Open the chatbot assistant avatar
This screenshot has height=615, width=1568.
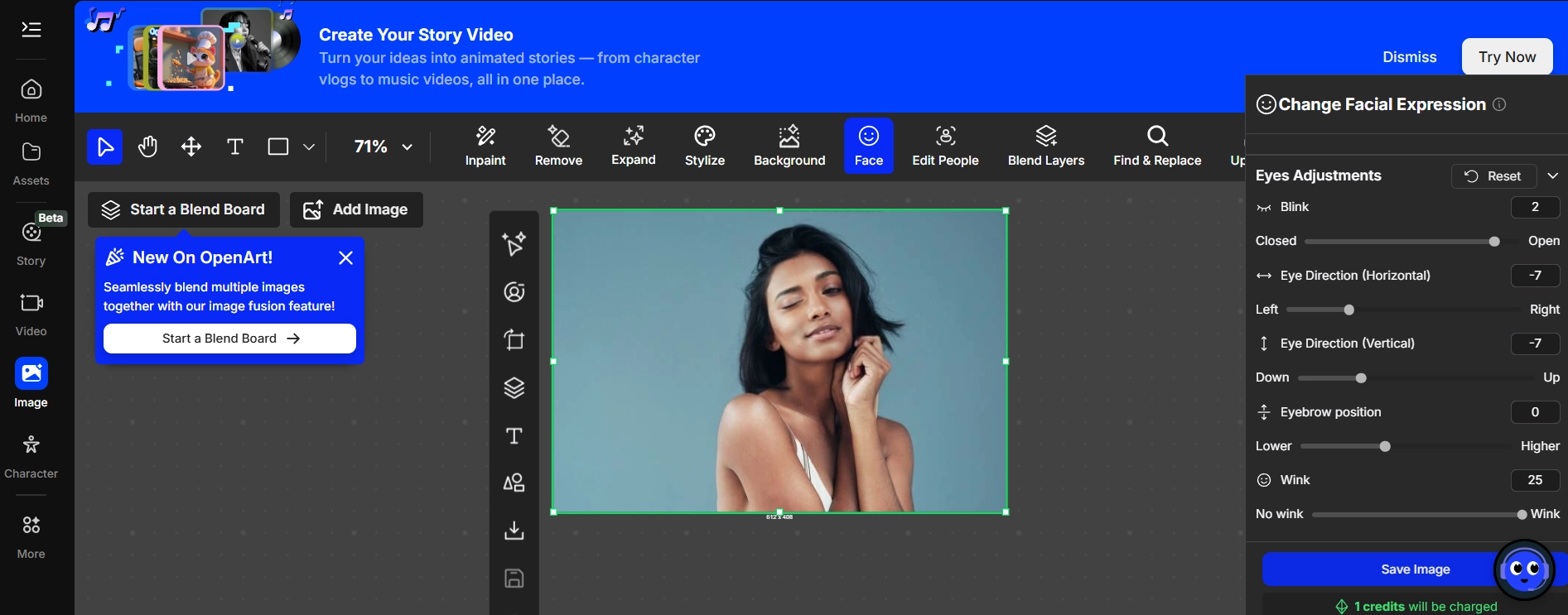point(1524,569)
